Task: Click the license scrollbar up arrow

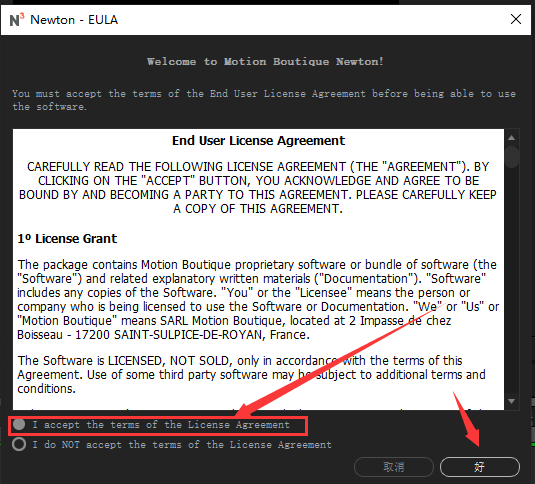Action: pos(511,138)
